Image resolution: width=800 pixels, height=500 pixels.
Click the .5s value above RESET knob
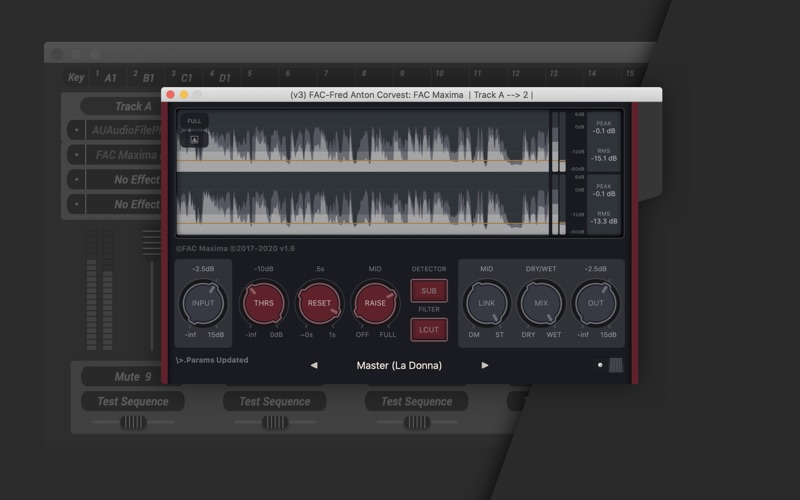coord(319,269)
